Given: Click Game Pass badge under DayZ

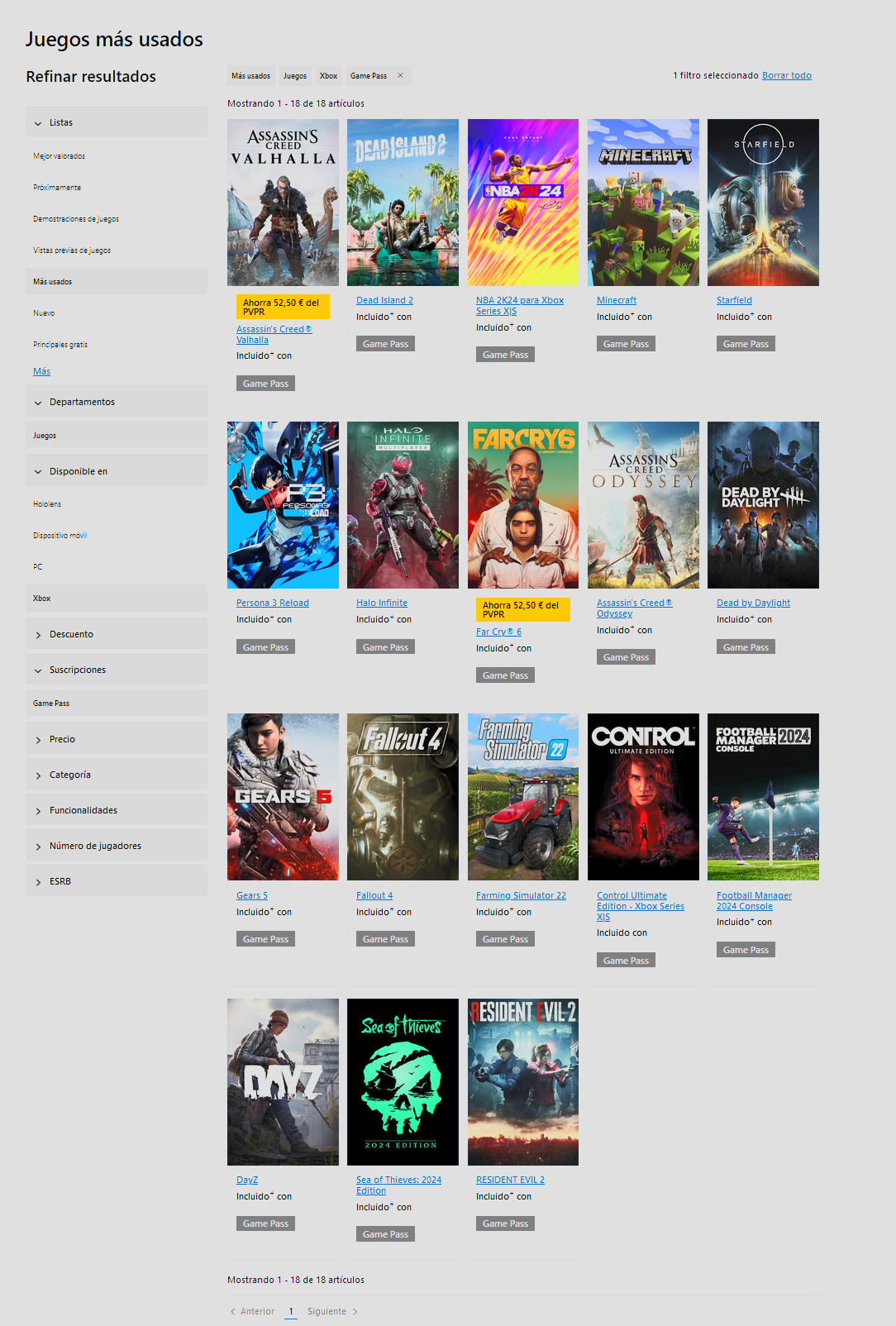Looking at the screenshot, I should pos(265,1223).
